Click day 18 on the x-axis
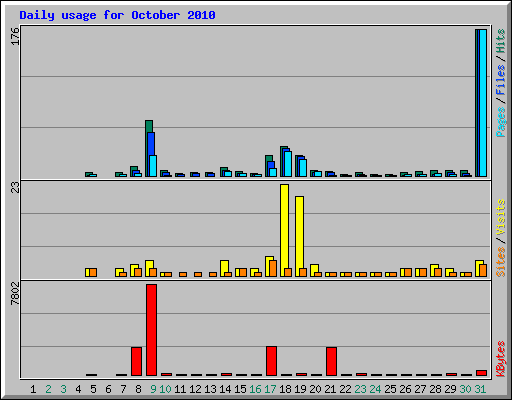The height and width of the screenshot is (400, 512). point(285,389)
